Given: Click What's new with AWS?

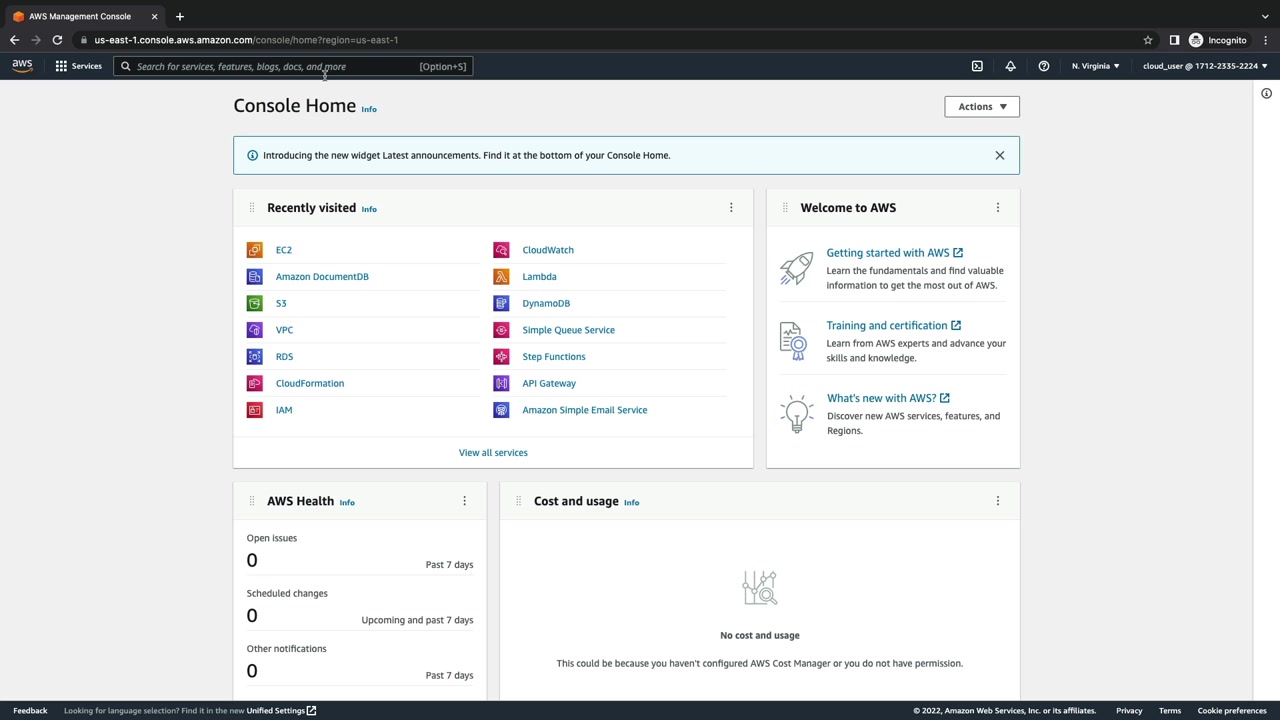Looking at the screenshot, I should 888,398.
